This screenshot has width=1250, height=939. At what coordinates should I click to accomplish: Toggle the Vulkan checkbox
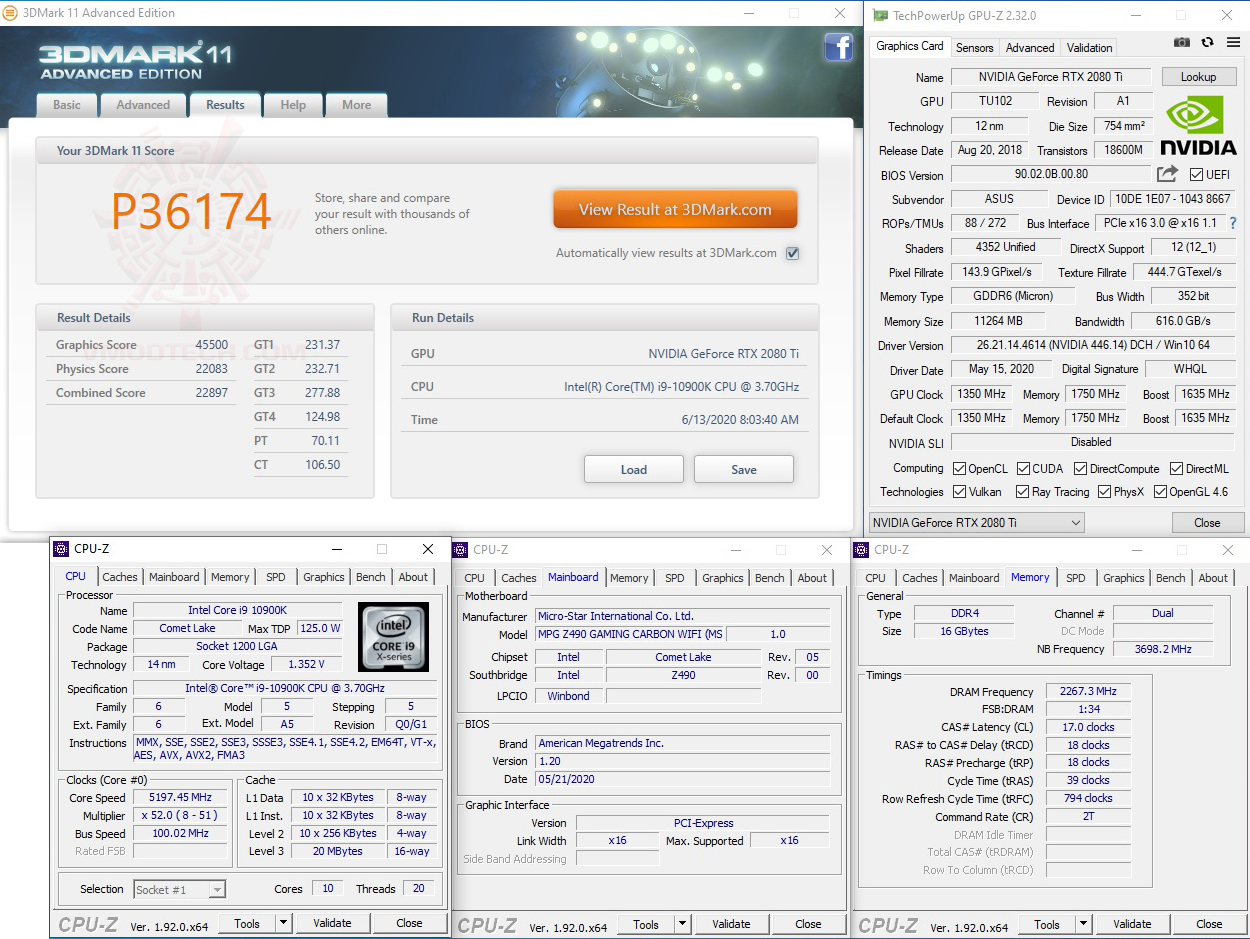[x=959, y=492]
